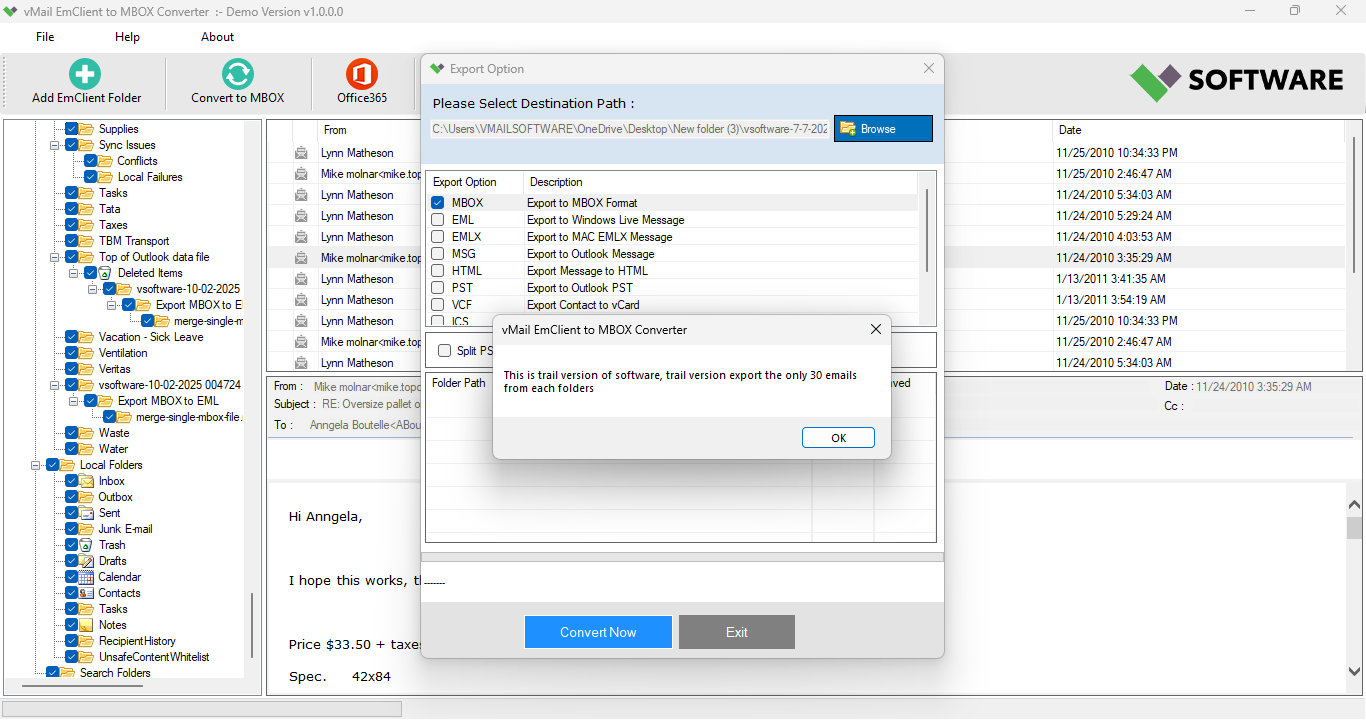Check the EML export option
Viewport: 1366px width, 720px height.
438,220
